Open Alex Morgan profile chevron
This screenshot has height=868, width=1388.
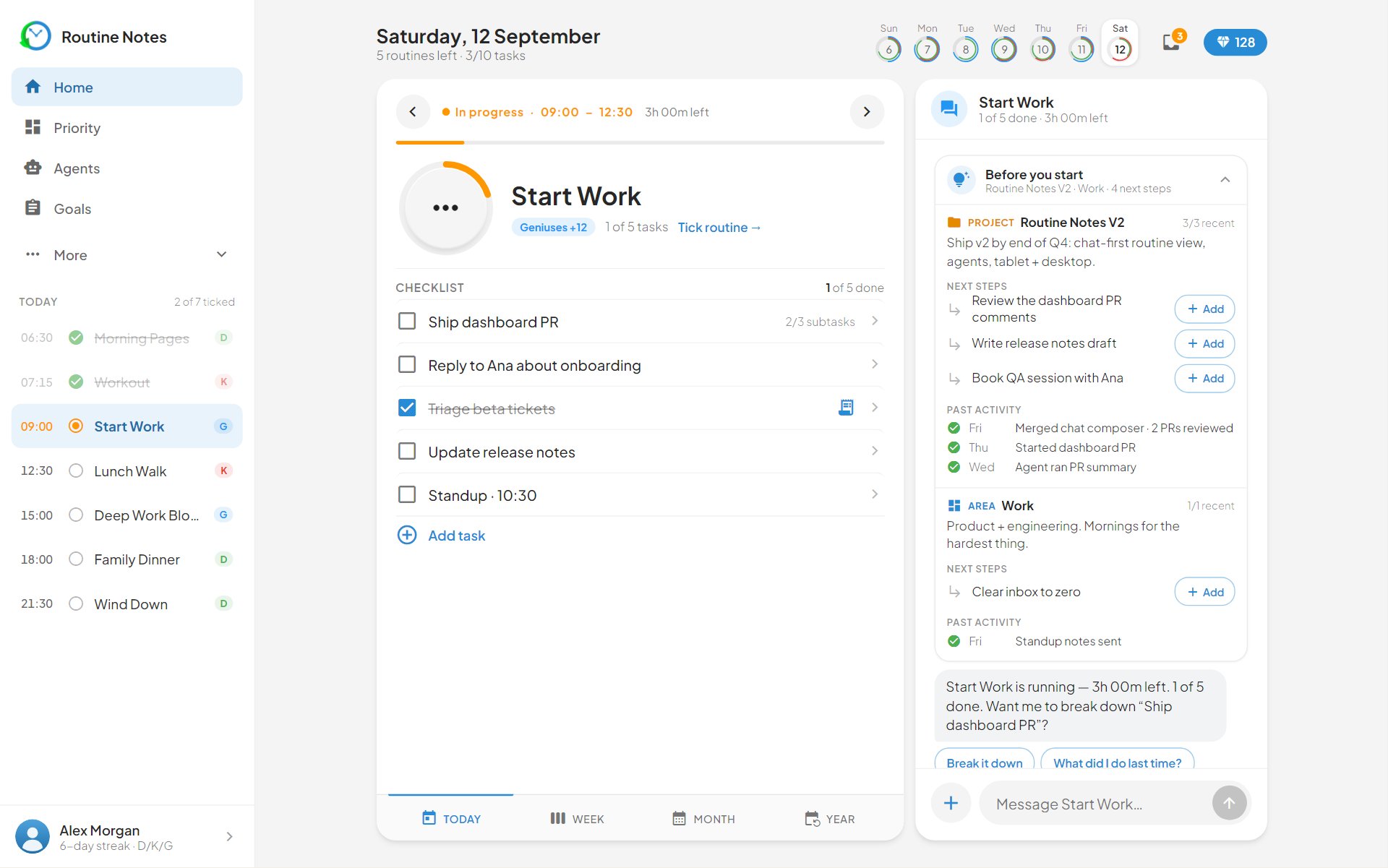[229, 836]
